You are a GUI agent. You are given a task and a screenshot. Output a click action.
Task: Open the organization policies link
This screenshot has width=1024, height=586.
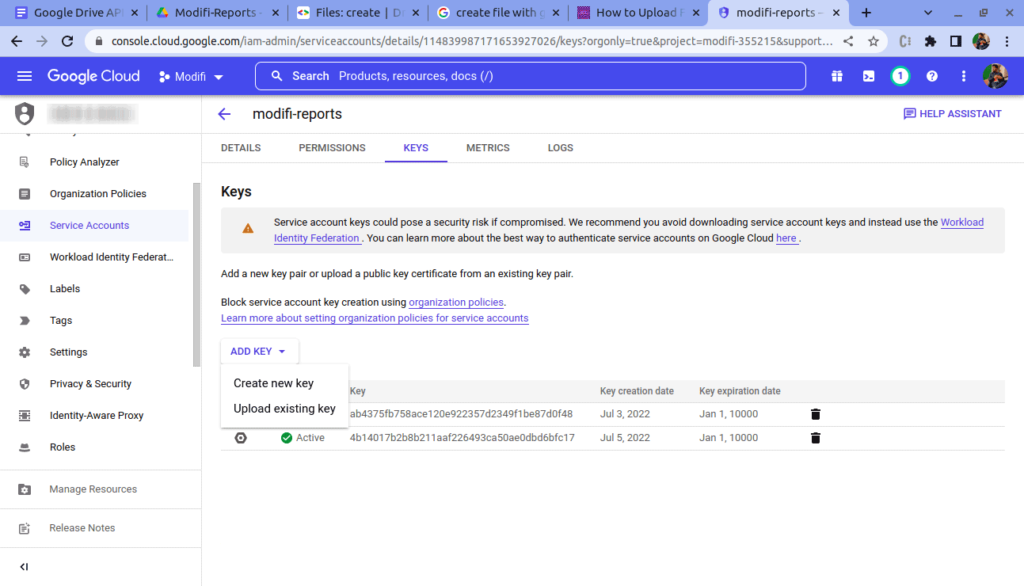pyautogui.click(x=456, y=302)
